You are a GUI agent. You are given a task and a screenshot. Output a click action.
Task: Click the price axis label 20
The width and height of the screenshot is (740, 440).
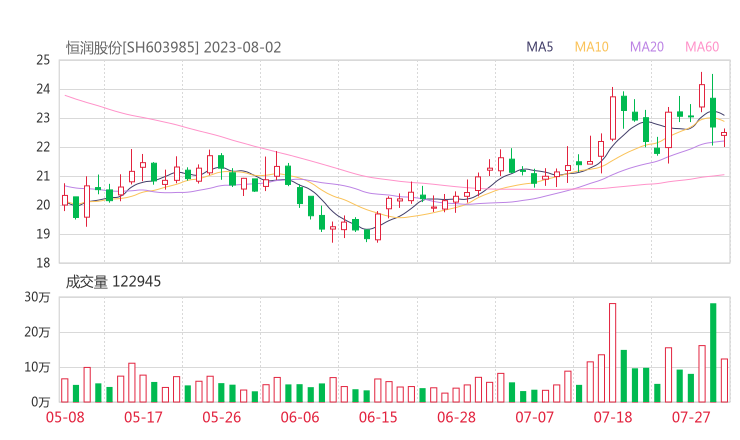[x=43, y=205]
